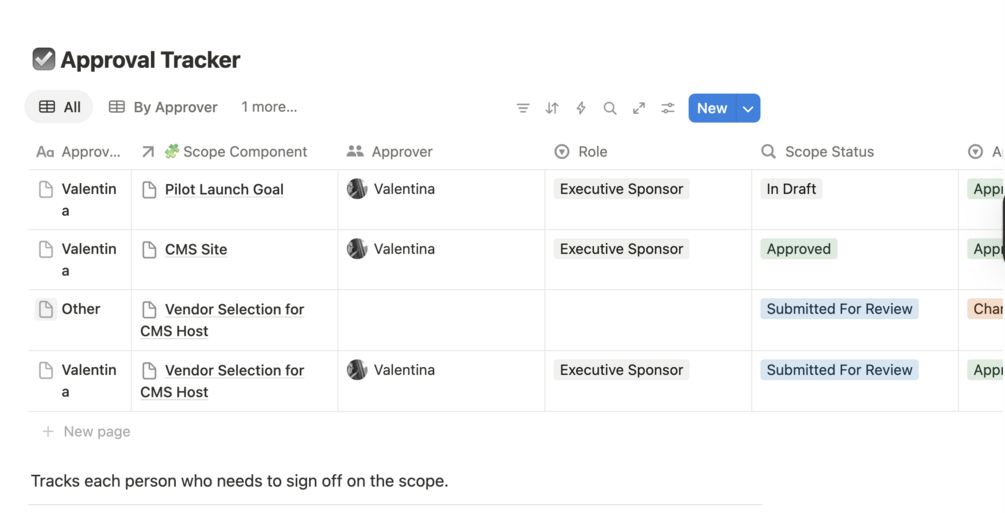
Task: Open the sort options icon
Action: 552,108
